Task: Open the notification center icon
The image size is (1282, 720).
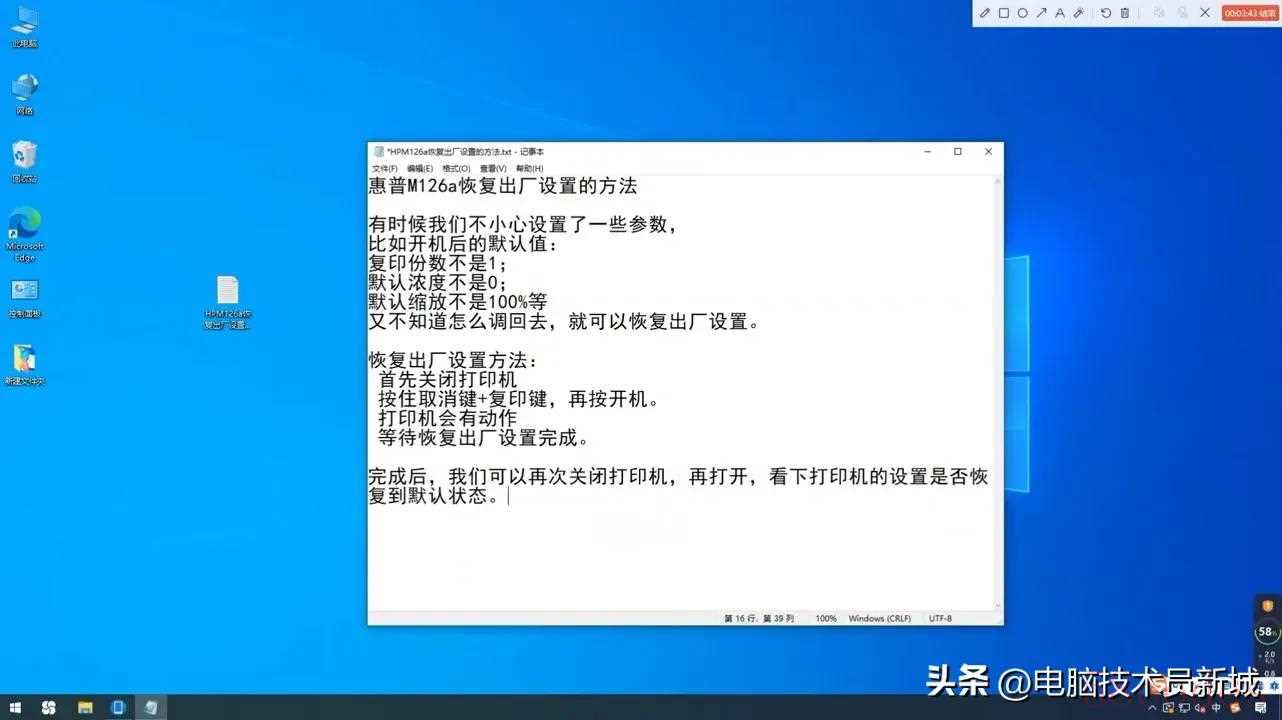Action: (x=1261, y=708)
